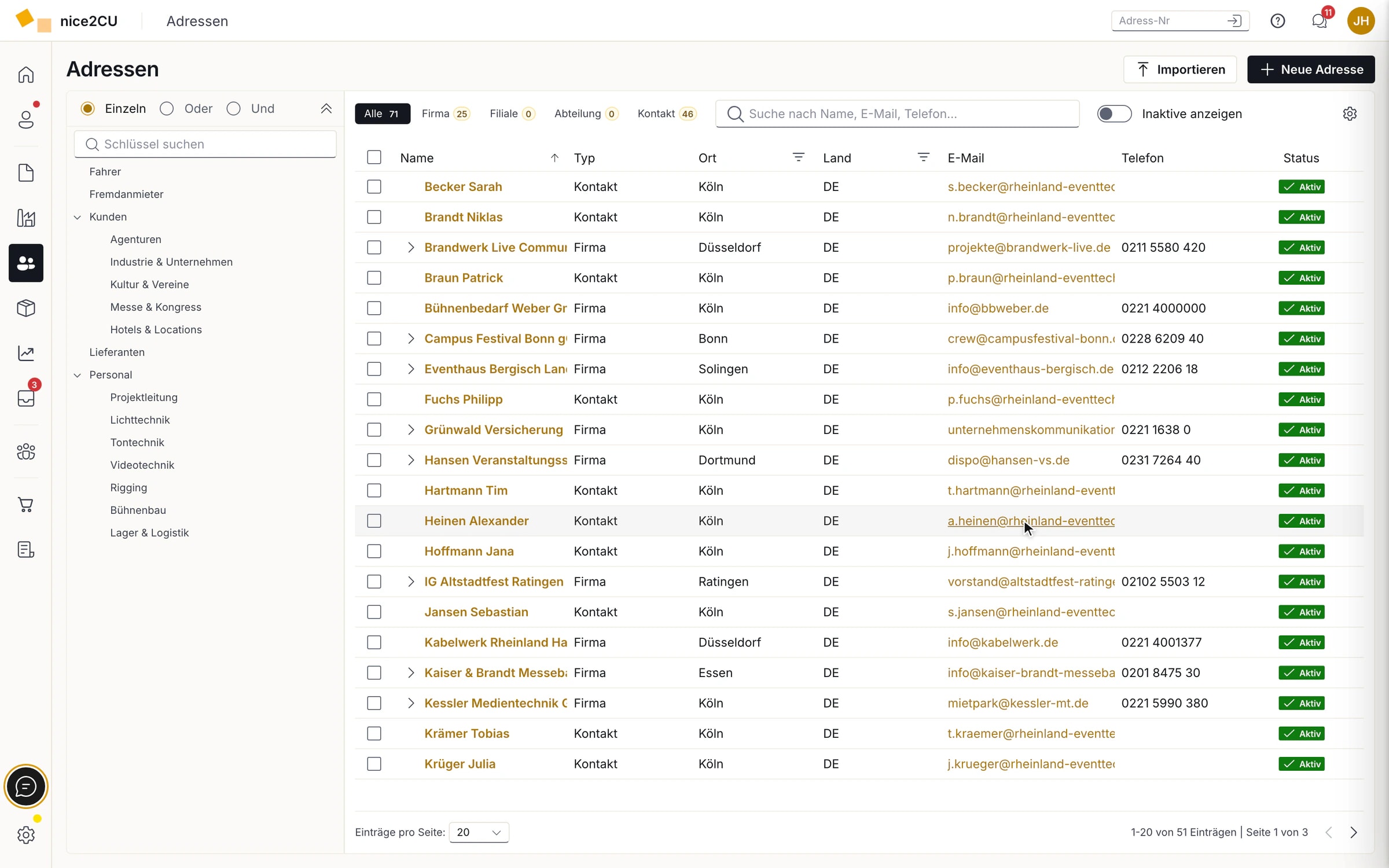Open the Ort column filter icon

tap(798, 157)
